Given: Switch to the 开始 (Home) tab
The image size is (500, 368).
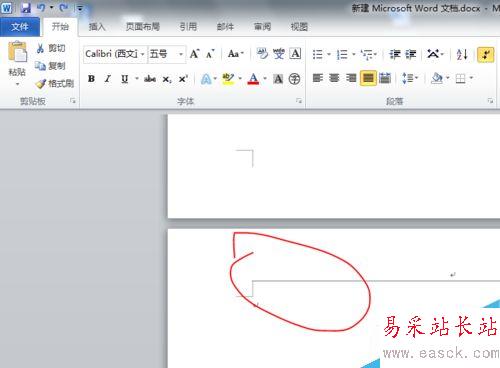Looking at the screenshot, I should (60, 26).
